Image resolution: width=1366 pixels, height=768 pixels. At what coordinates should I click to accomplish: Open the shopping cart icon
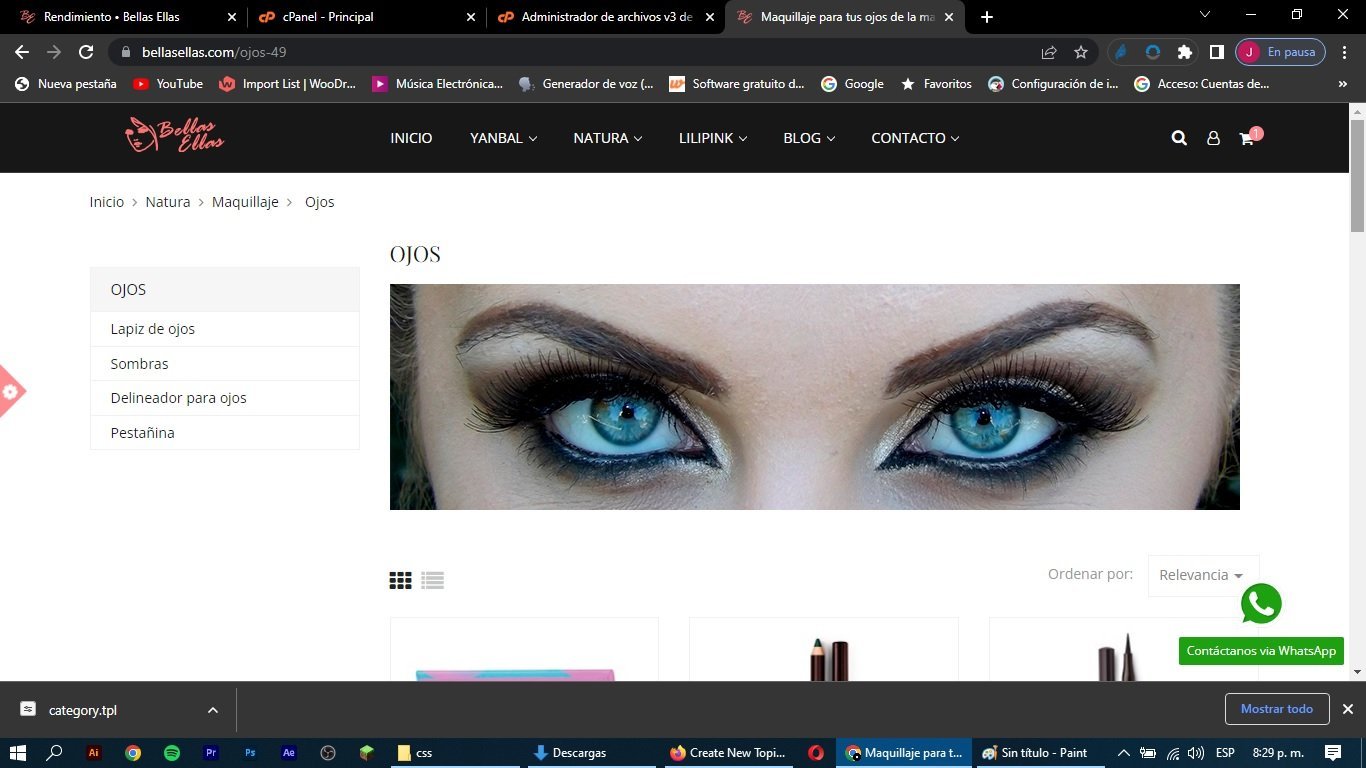tap(1247, 138)
